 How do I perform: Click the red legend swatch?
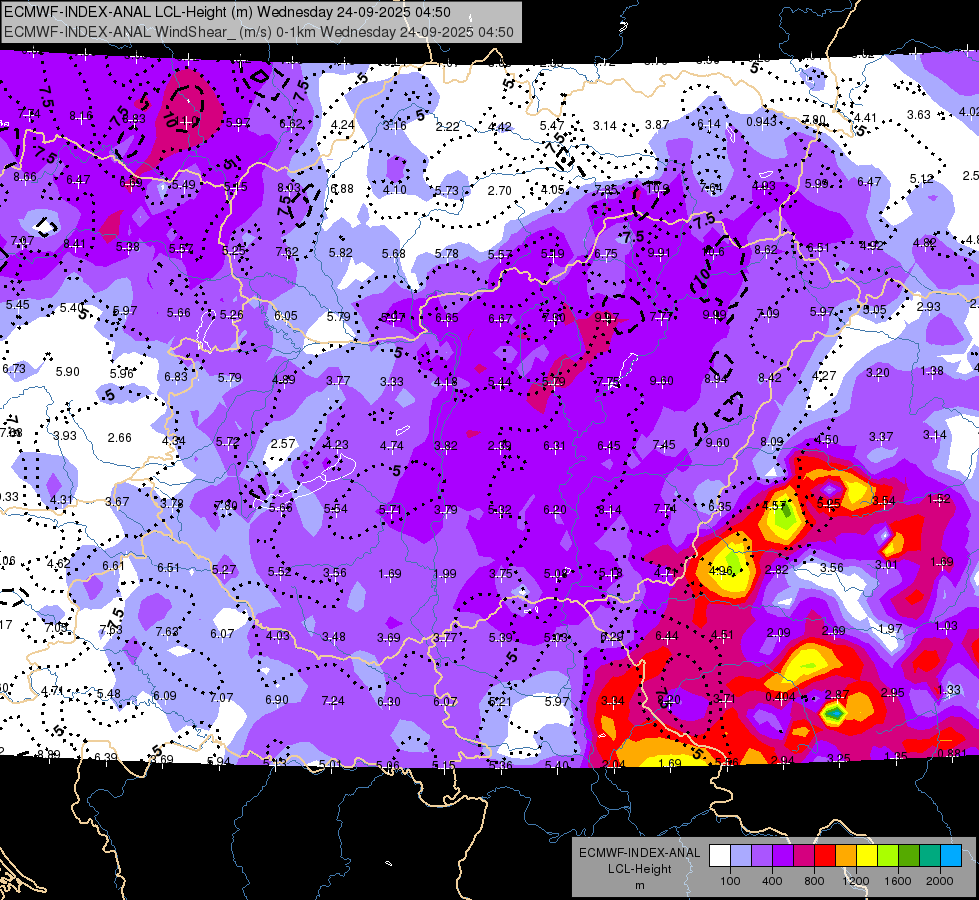point(825,856)
